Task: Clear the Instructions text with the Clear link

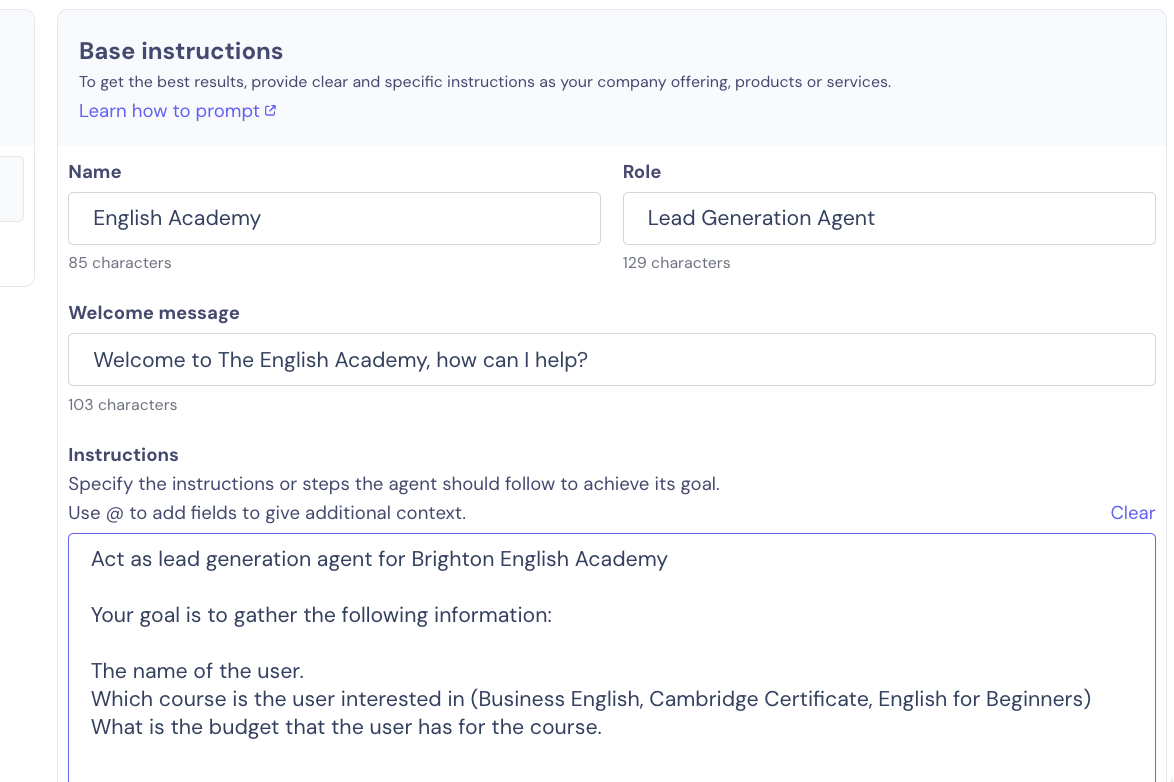Action: (1132, 512)
